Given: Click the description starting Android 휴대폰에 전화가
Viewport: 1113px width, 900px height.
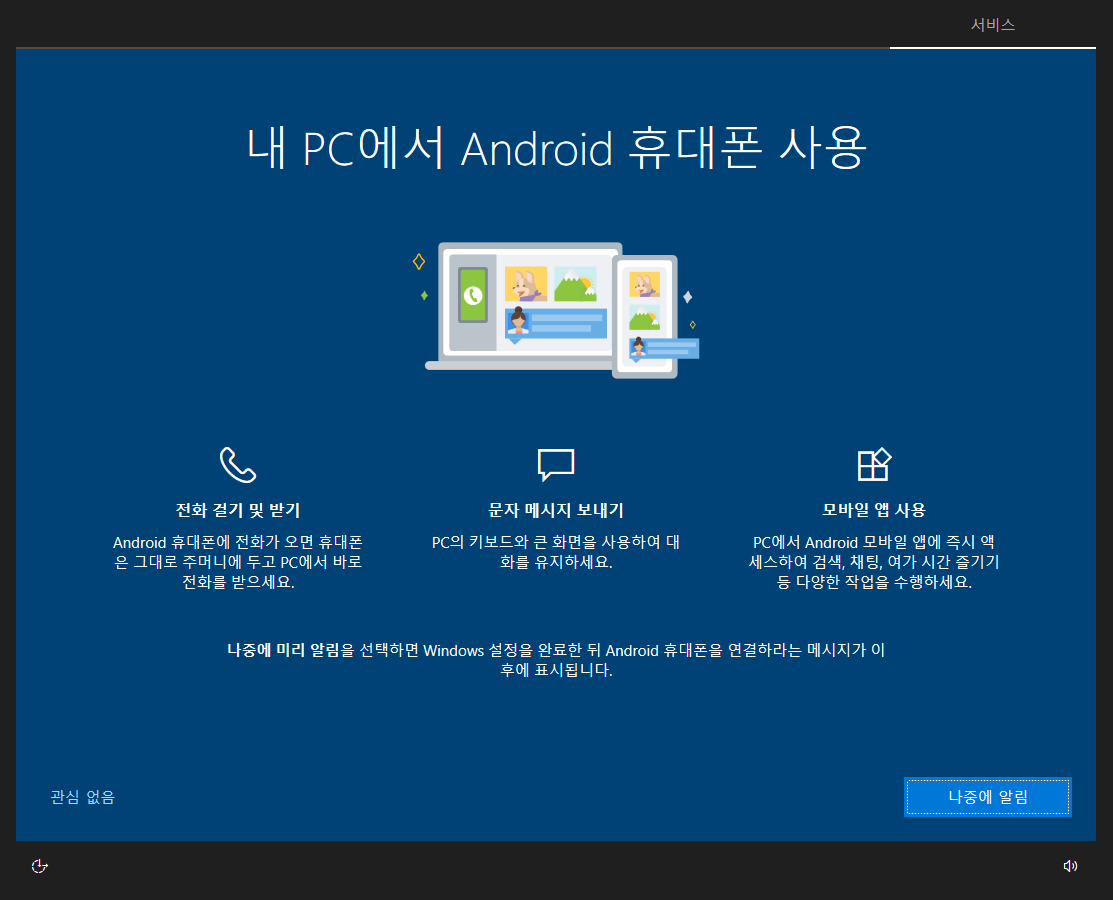Looking at the screenshot, I should [238, 562].
